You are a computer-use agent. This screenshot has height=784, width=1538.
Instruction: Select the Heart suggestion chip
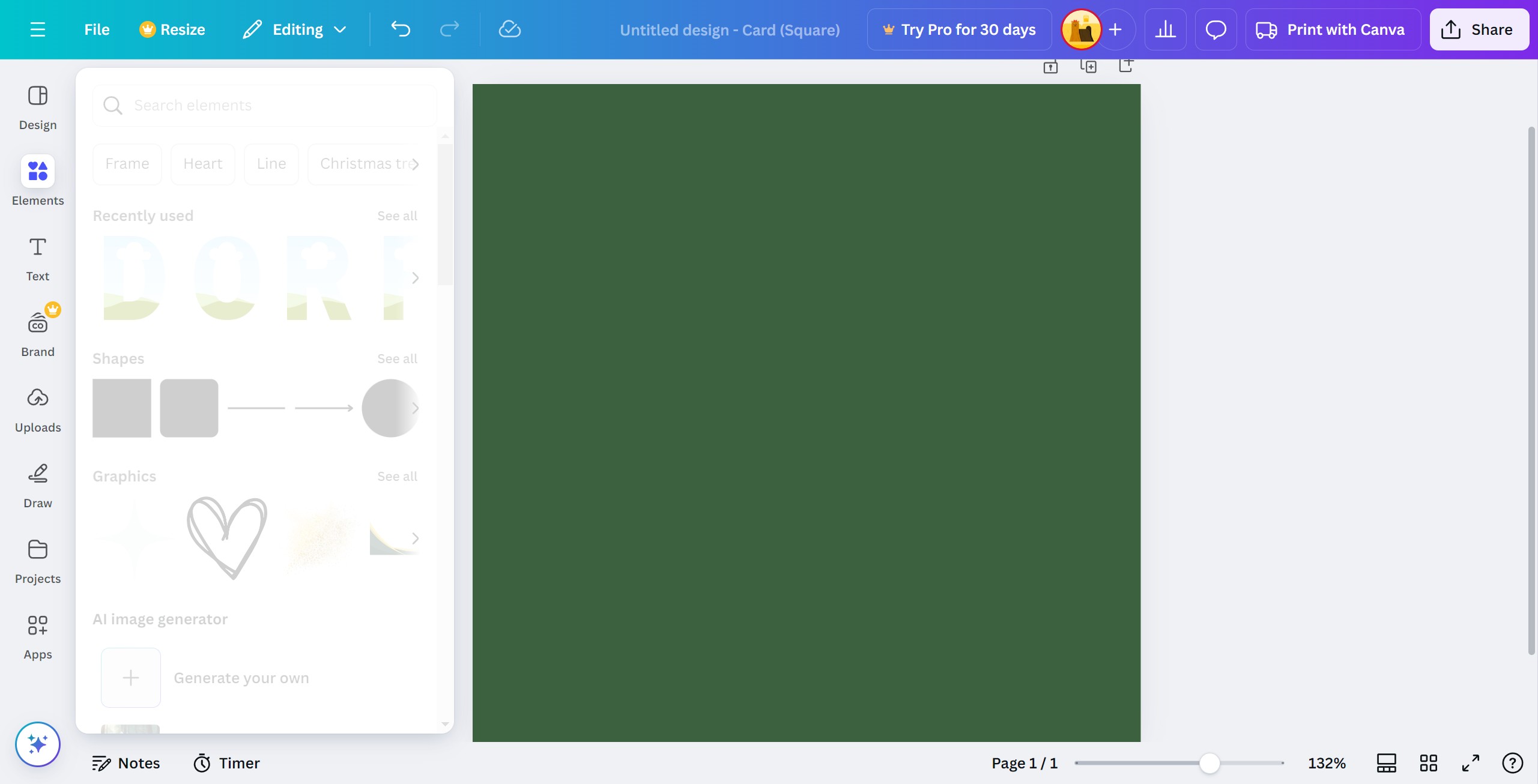[x=203, y=164]
